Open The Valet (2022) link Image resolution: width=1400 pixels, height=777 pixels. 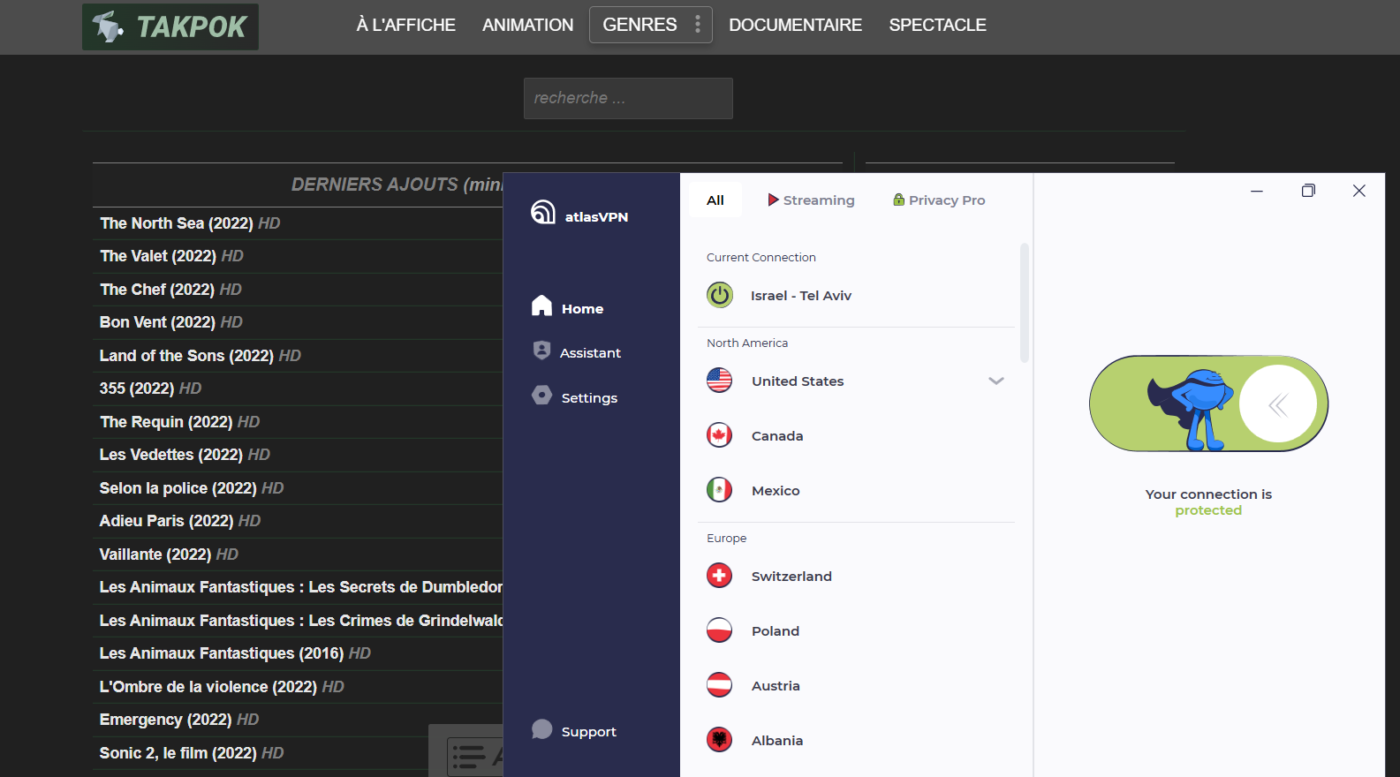pyautogui.click(x=158, y=256)
